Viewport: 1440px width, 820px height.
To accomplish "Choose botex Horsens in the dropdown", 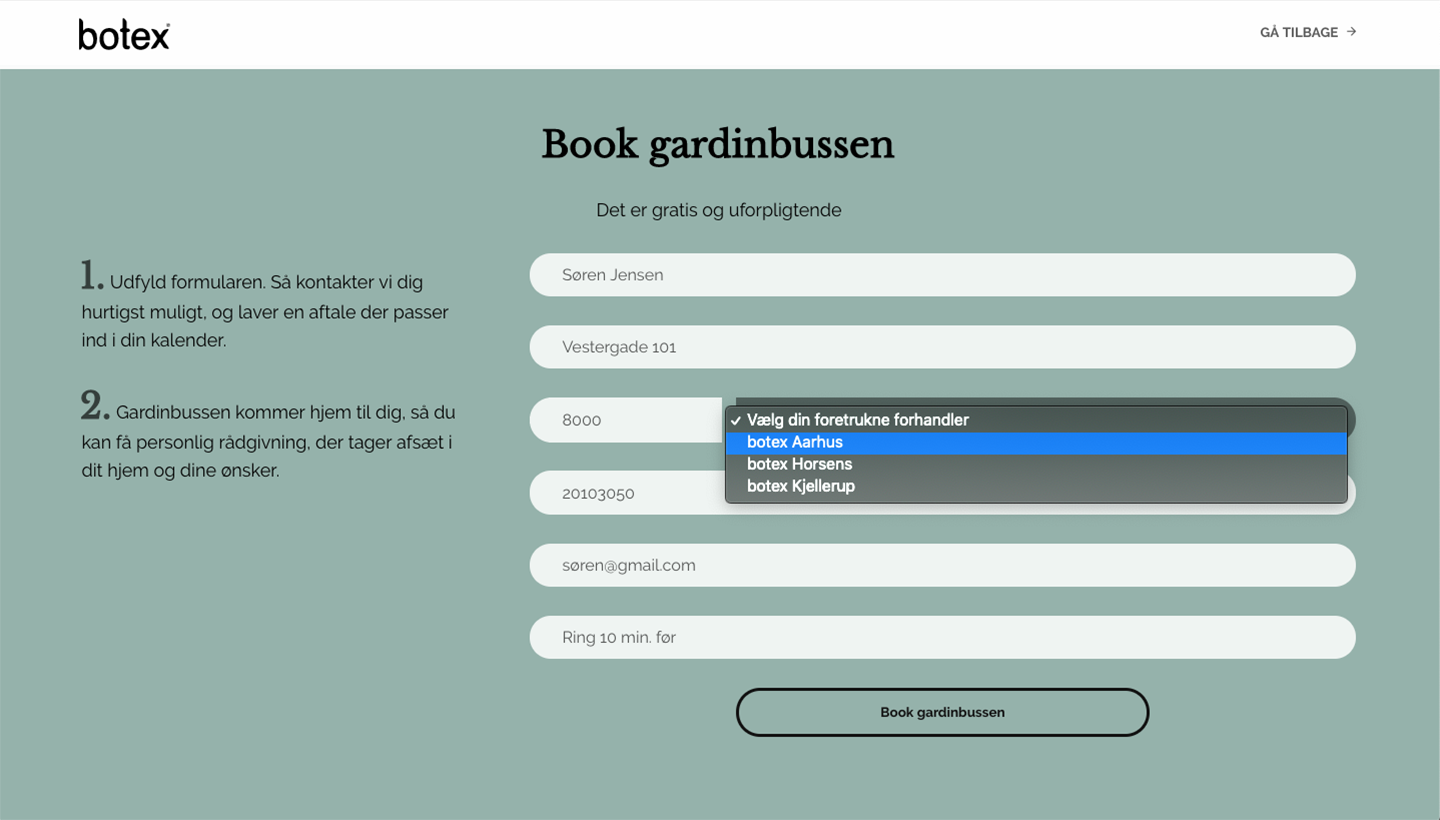I will point(1036,464).
